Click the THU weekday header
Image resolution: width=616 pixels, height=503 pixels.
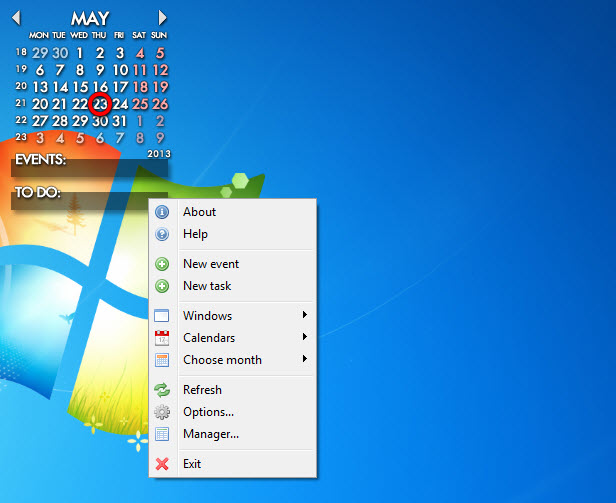99,35
